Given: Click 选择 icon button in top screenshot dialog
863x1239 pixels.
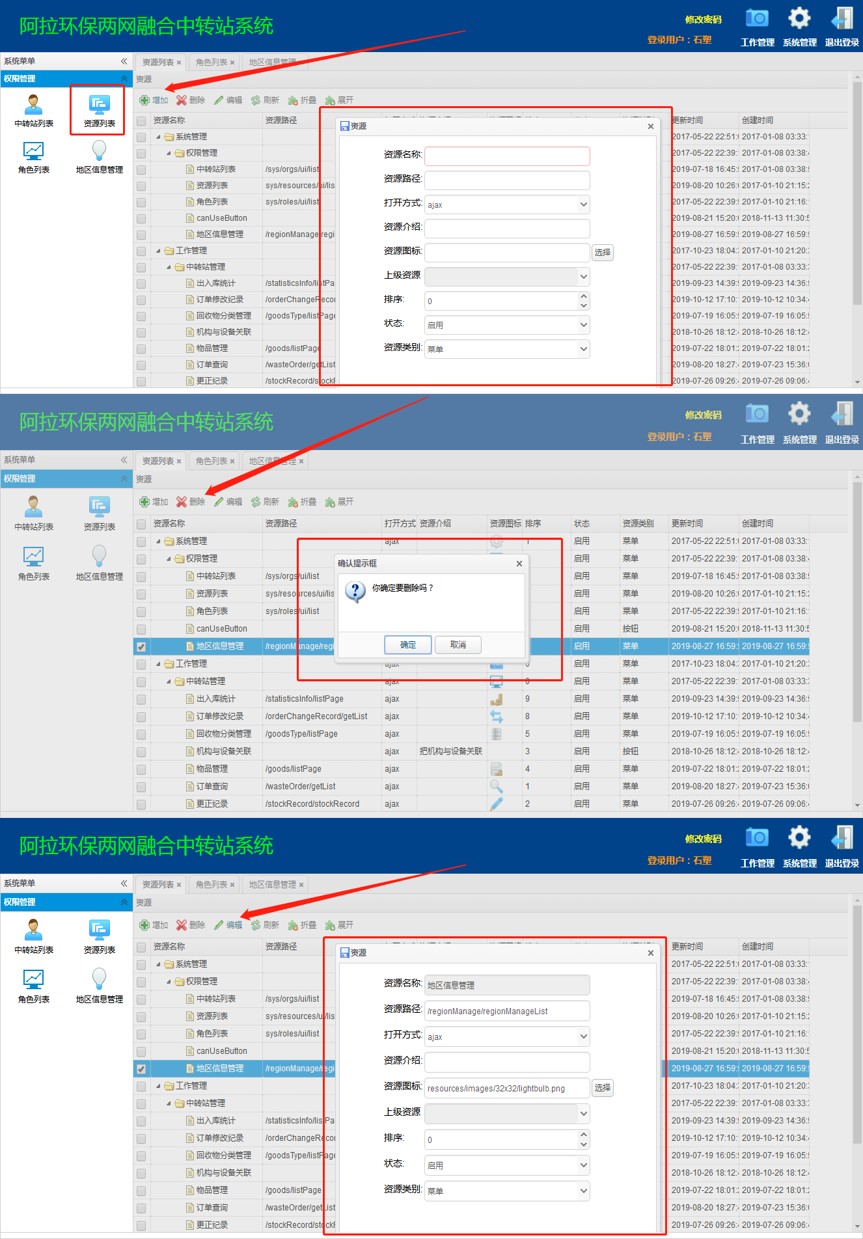Looking at the screenshot, I should pos(602,253).
